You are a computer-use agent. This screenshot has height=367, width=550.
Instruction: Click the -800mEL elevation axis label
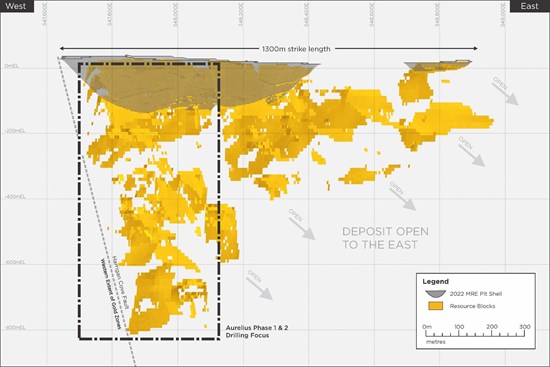15,328
